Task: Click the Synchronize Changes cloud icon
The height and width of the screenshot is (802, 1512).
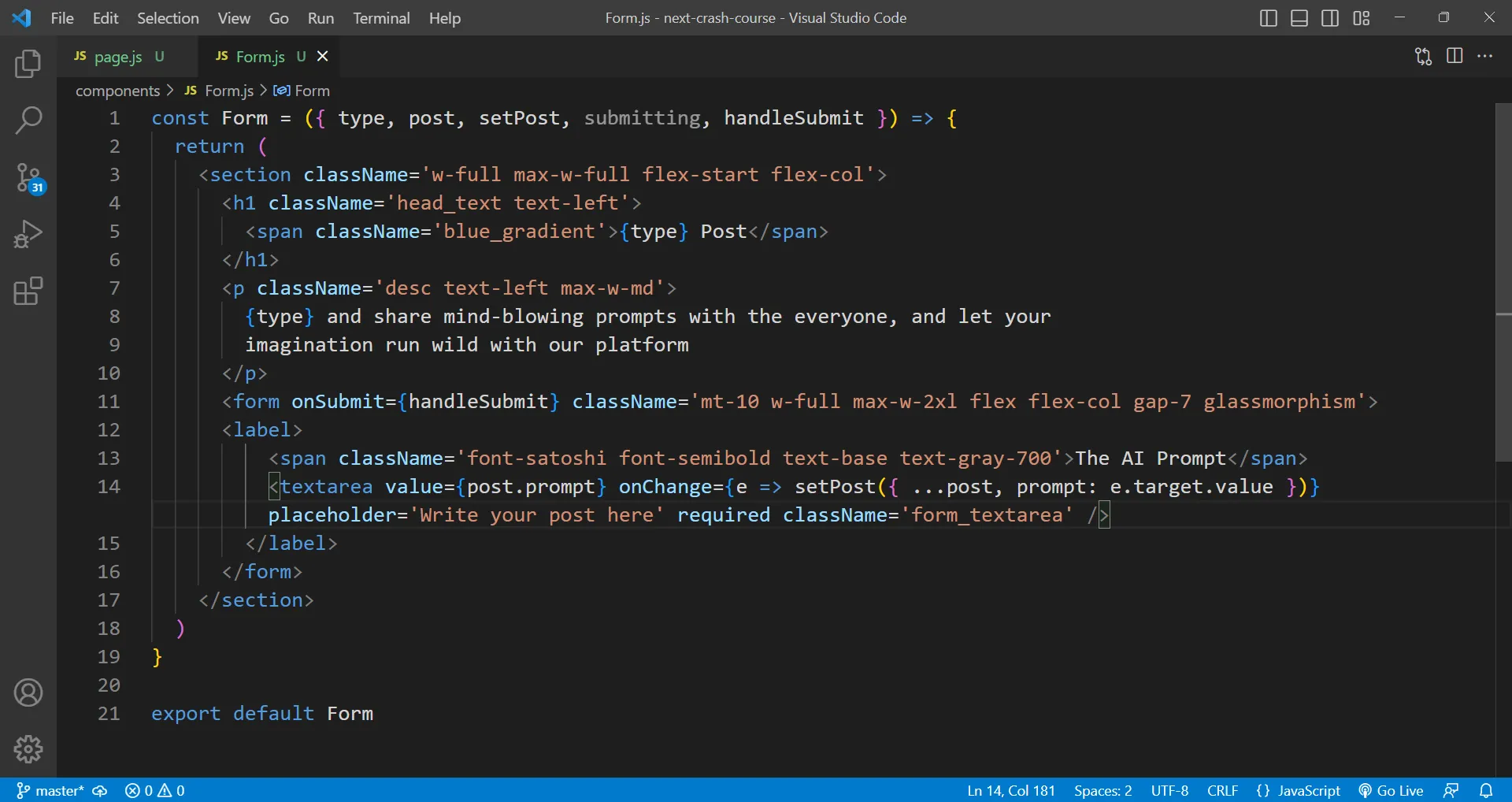Action: click(100, 790)
